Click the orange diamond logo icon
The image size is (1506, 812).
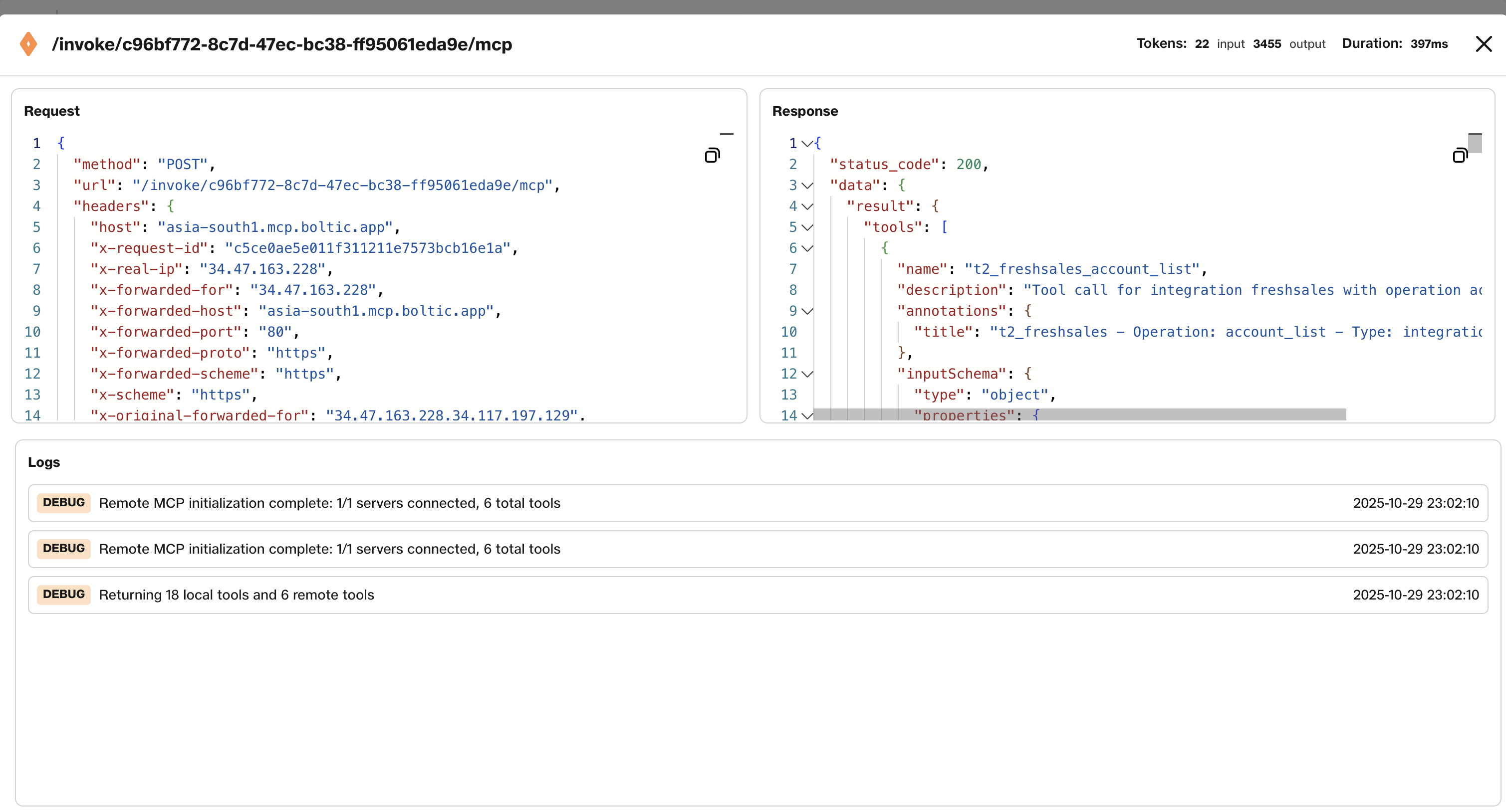point(28,44)
